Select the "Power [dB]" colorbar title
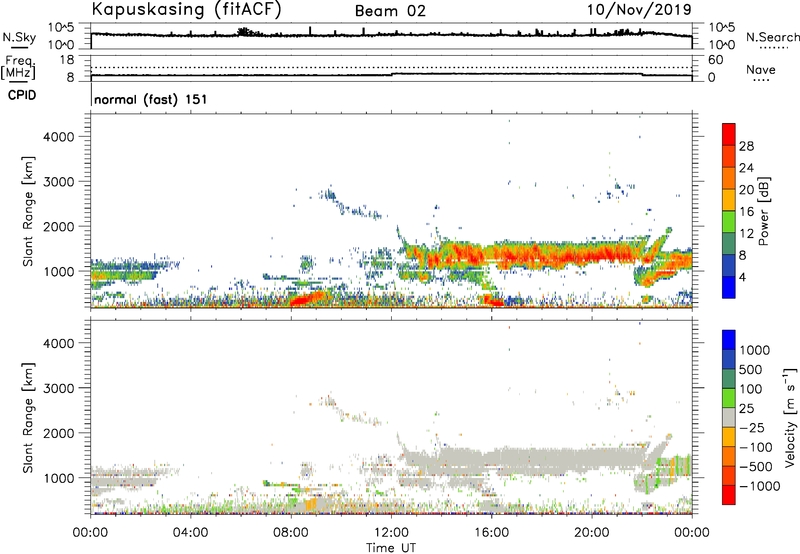This screenshot has width=800, height=554. click(763, 211)
